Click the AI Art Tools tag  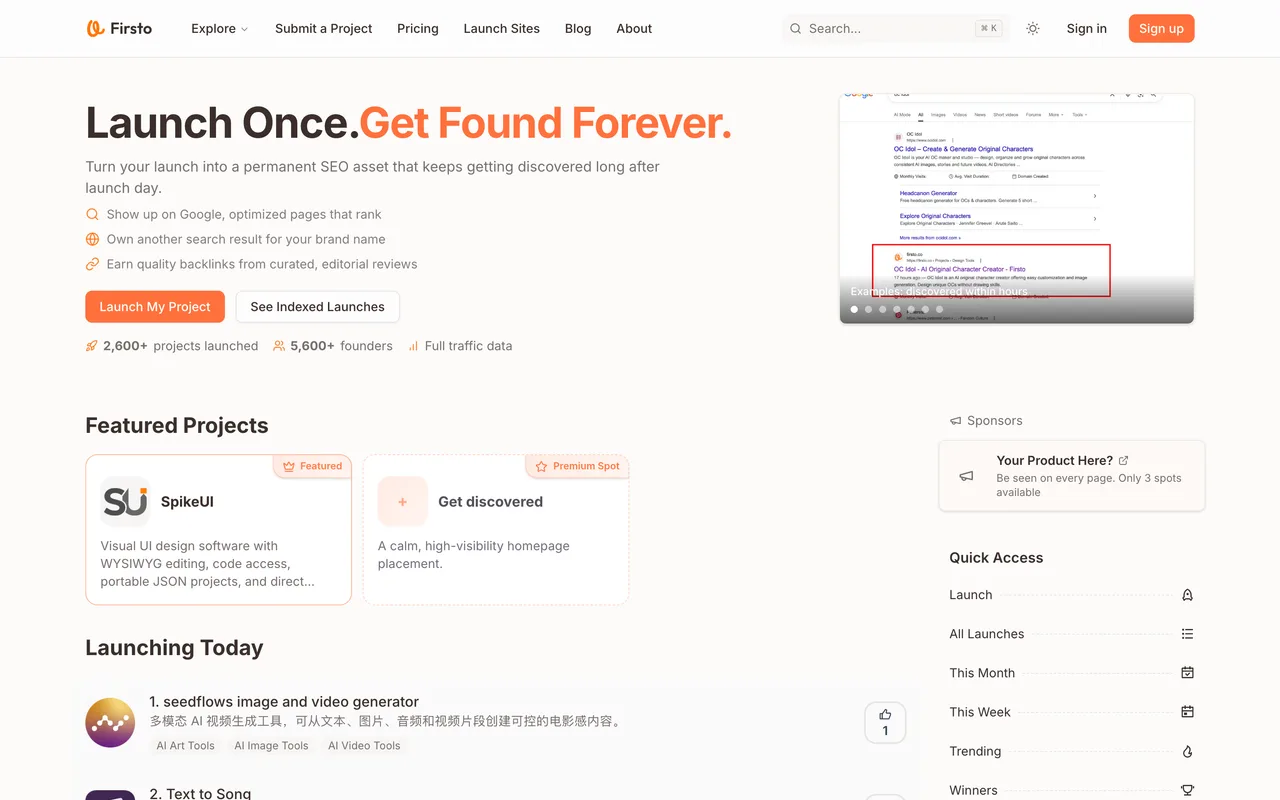pyautogui.click(x=185, y=745)
